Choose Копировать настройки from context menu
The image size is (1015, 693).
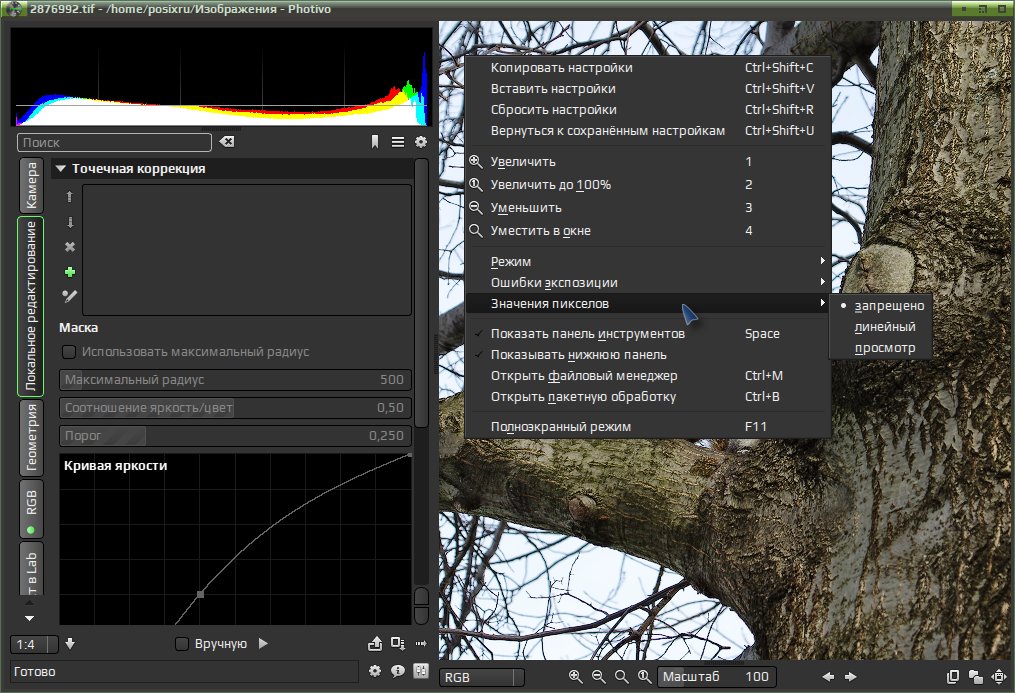pyautogui.click(x=647, y=67)
